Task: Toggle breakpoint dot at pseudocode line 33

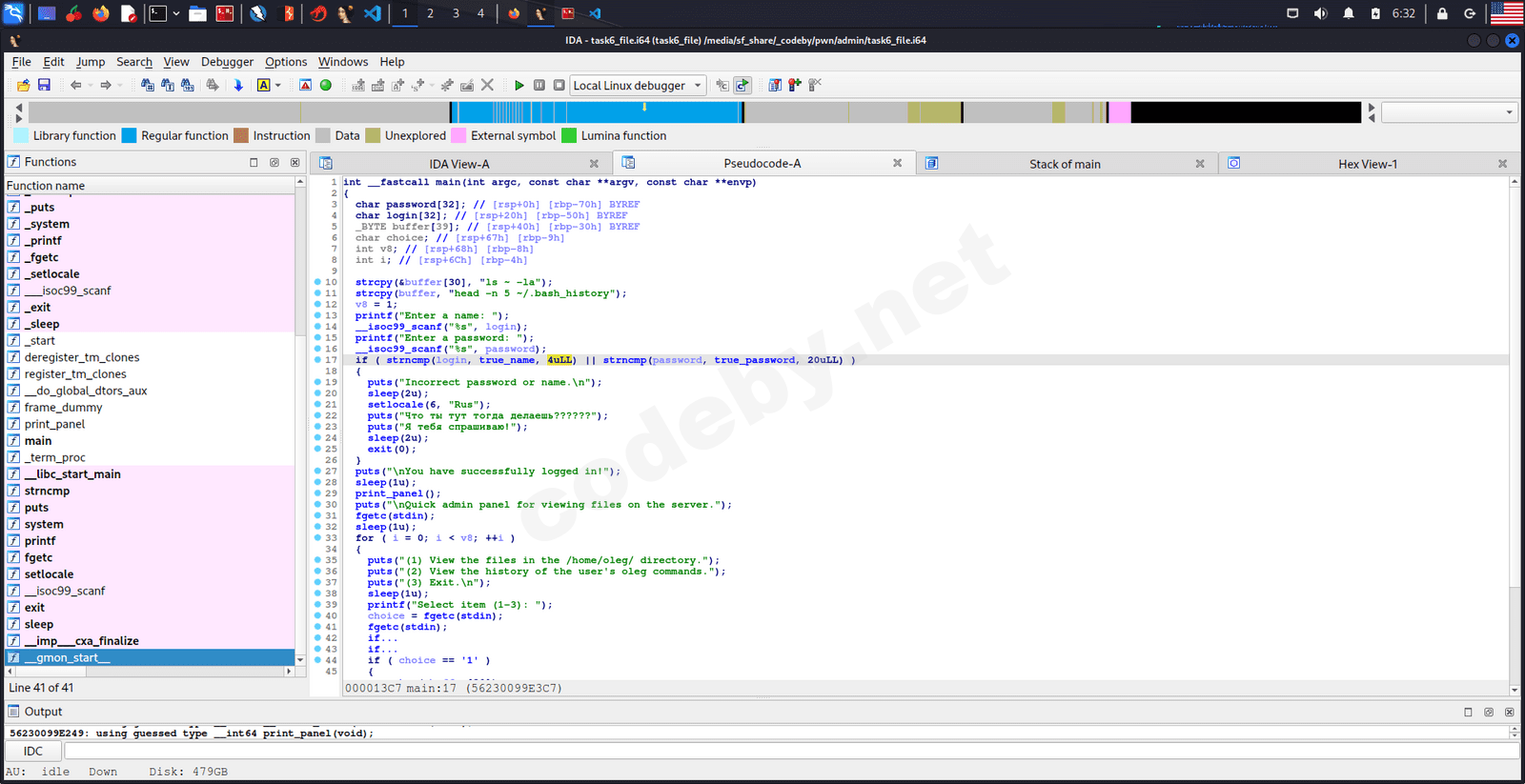Action: pyautogui.click(x=317, y=538)
